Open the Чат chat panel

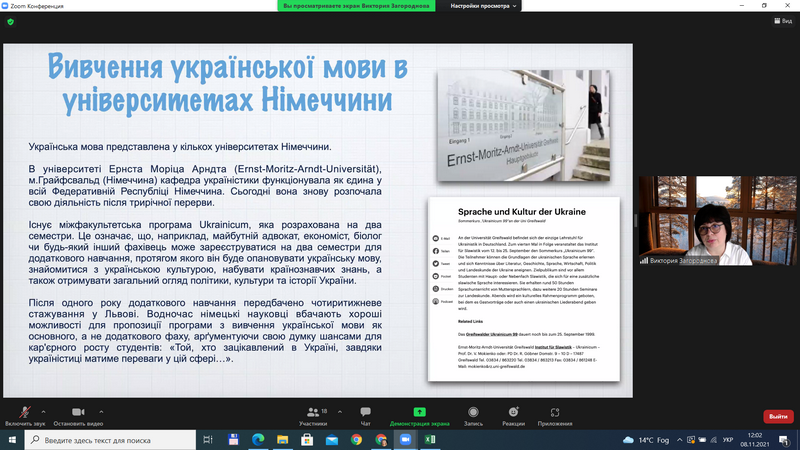tap(365, 416)
